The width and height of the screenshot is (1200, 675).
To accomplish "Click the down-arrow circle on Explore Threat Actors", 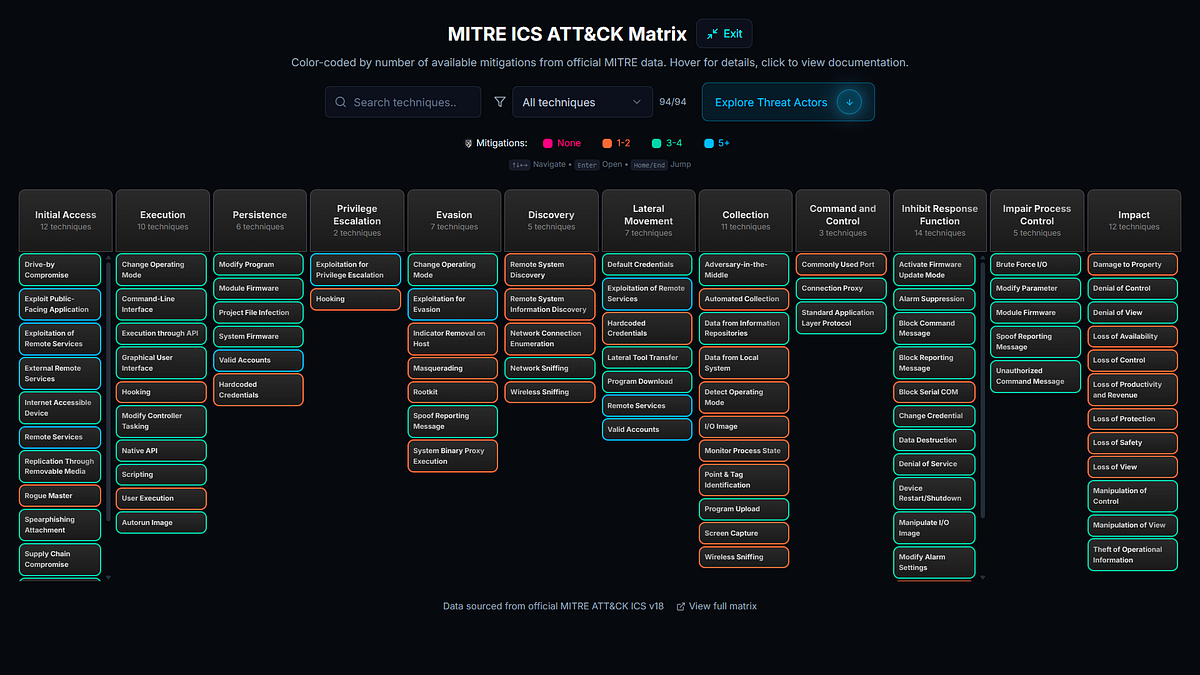I will (849, 102).
